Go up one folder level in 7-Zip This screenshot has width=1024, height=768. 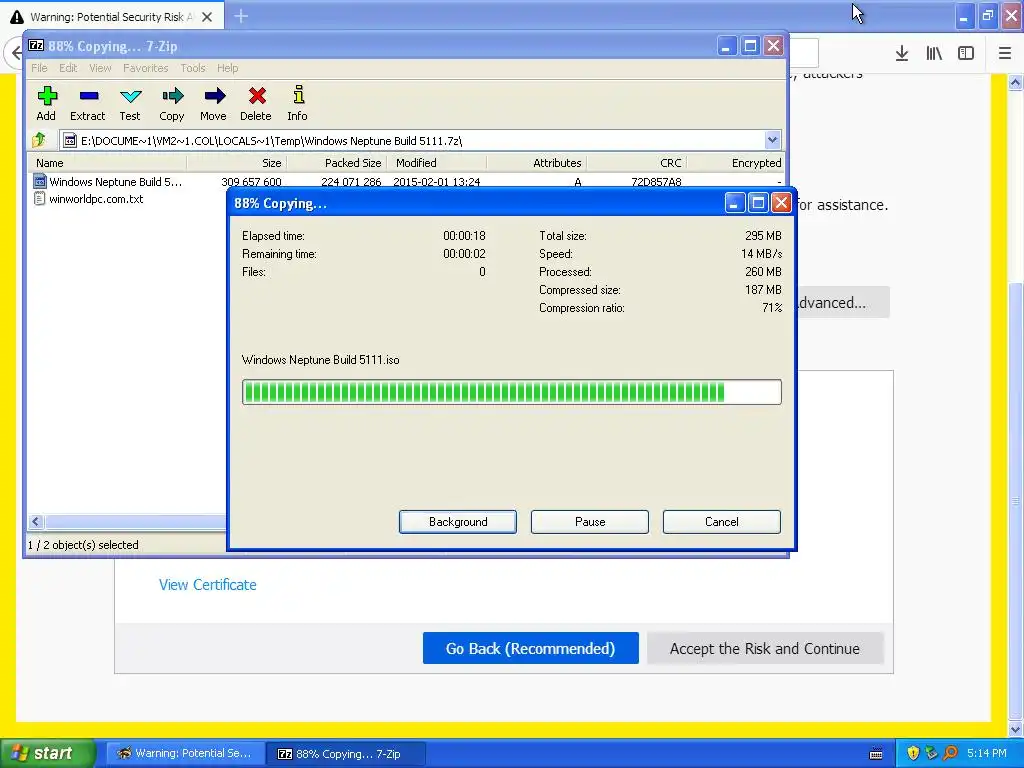click(x=39, y=140)
